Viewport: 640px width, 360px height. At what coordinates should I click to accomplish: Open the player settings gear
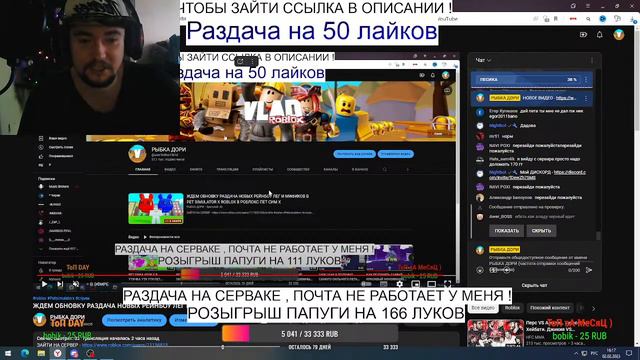tap(400, 284)
